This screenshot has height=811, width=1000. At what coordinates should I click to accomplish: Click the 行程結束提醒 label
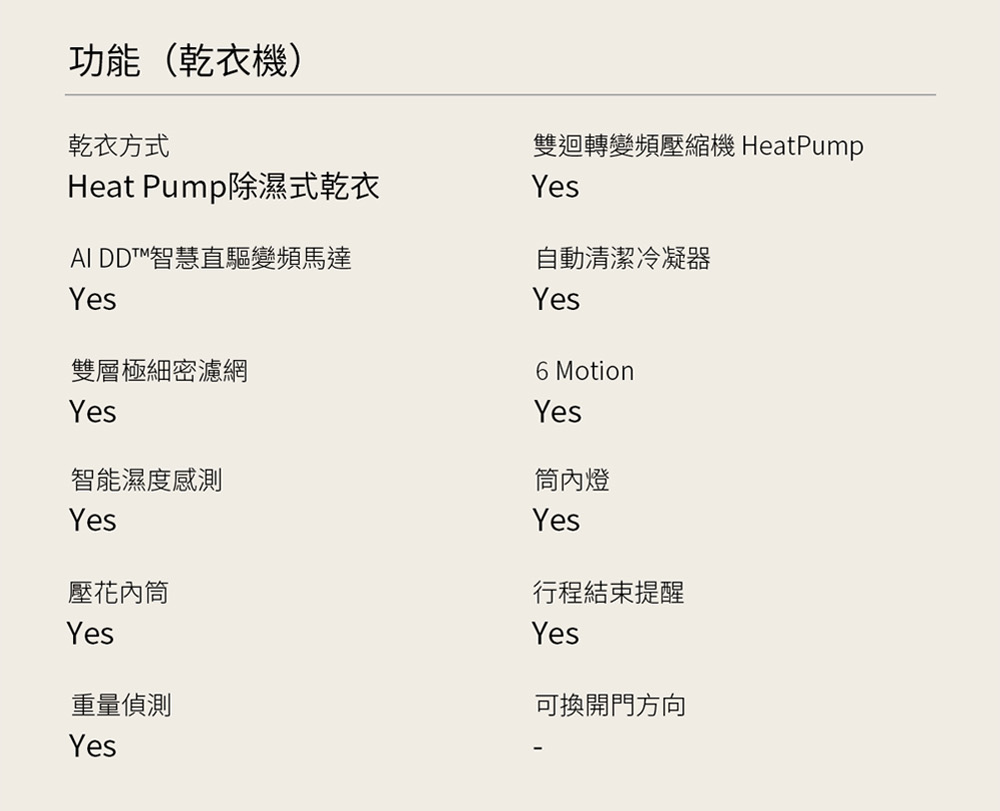point(608,594)
